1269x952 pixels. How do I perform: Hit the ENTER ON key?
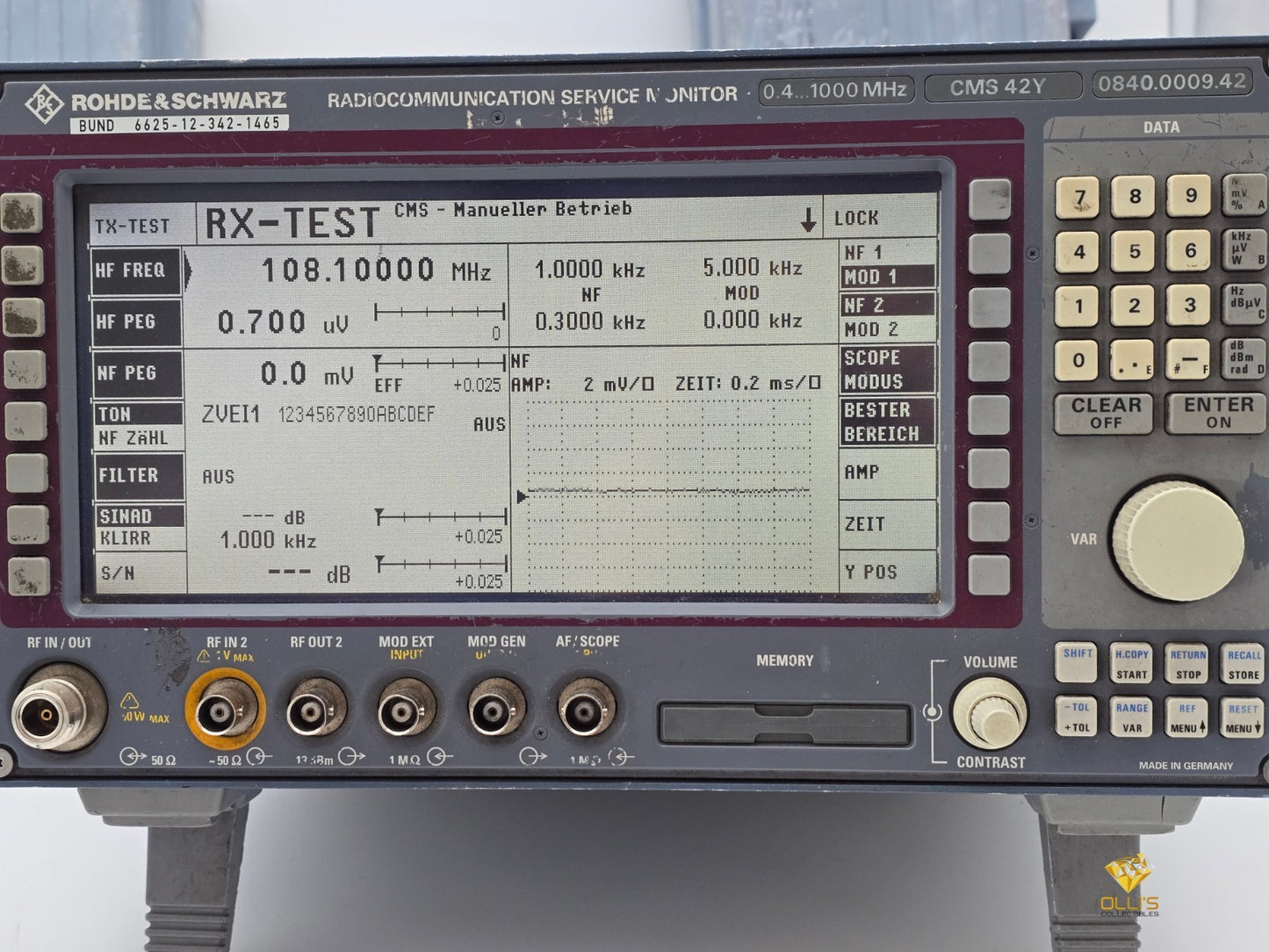pyautogui.click(x=1218, y=414)
